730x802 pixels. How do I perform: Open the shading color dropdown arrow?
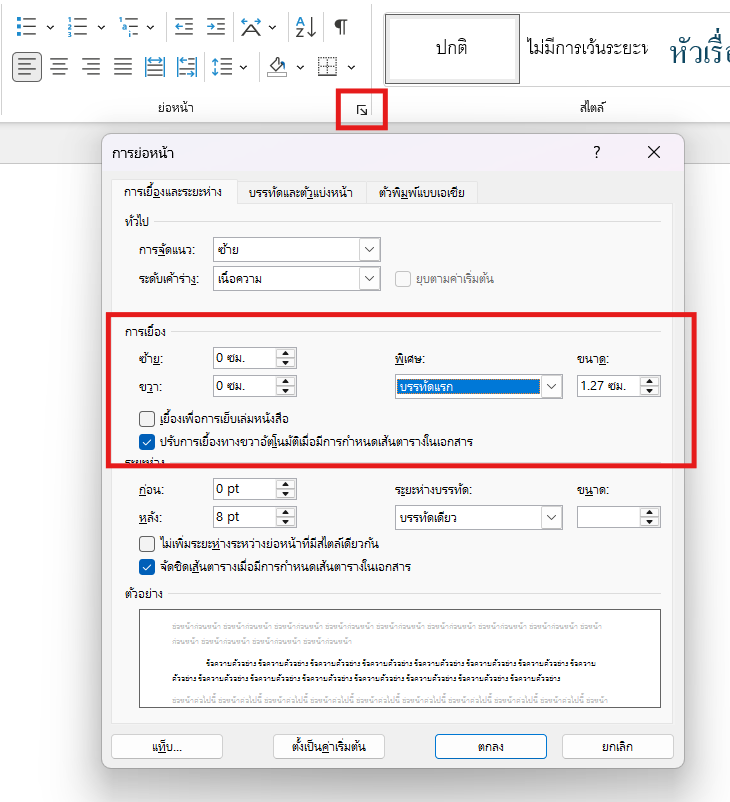pos(300,67)
